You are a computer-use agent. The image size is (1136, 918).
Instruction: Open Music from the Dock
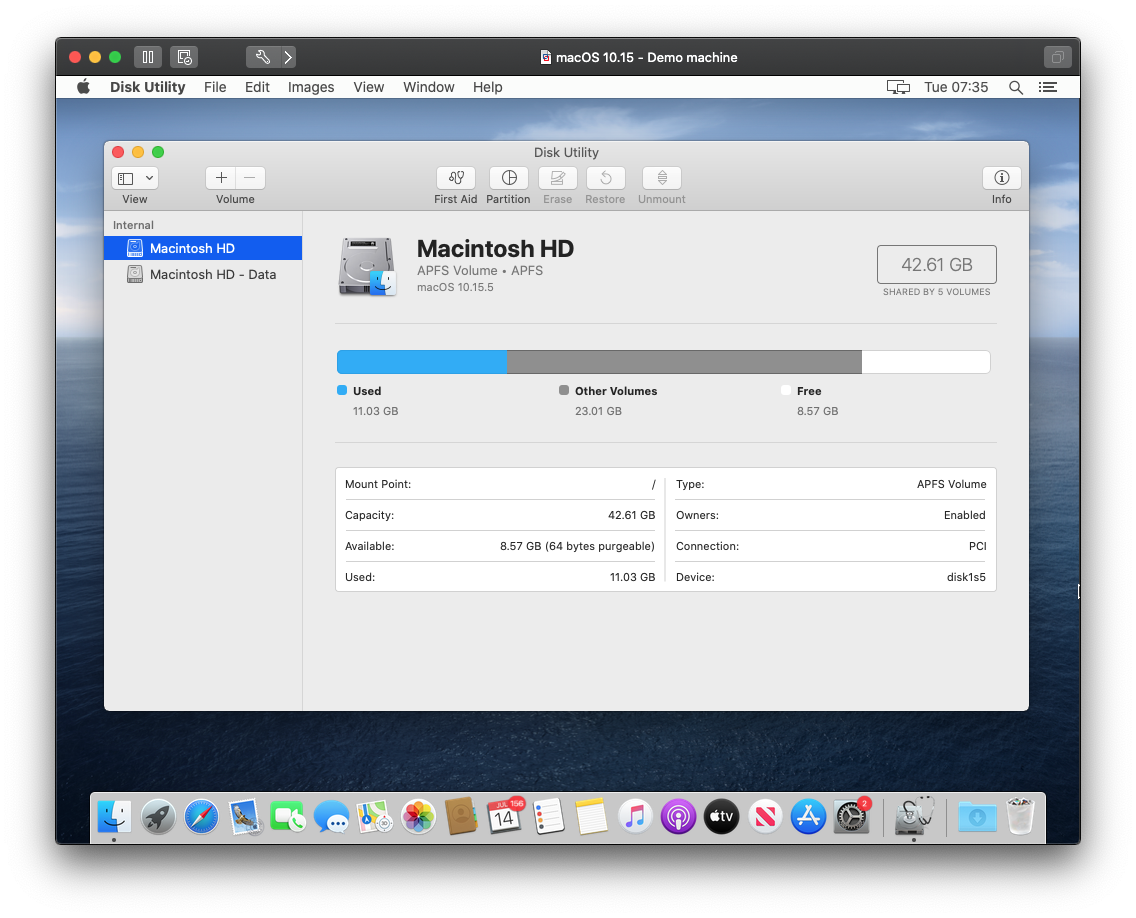tap(635, 817)
